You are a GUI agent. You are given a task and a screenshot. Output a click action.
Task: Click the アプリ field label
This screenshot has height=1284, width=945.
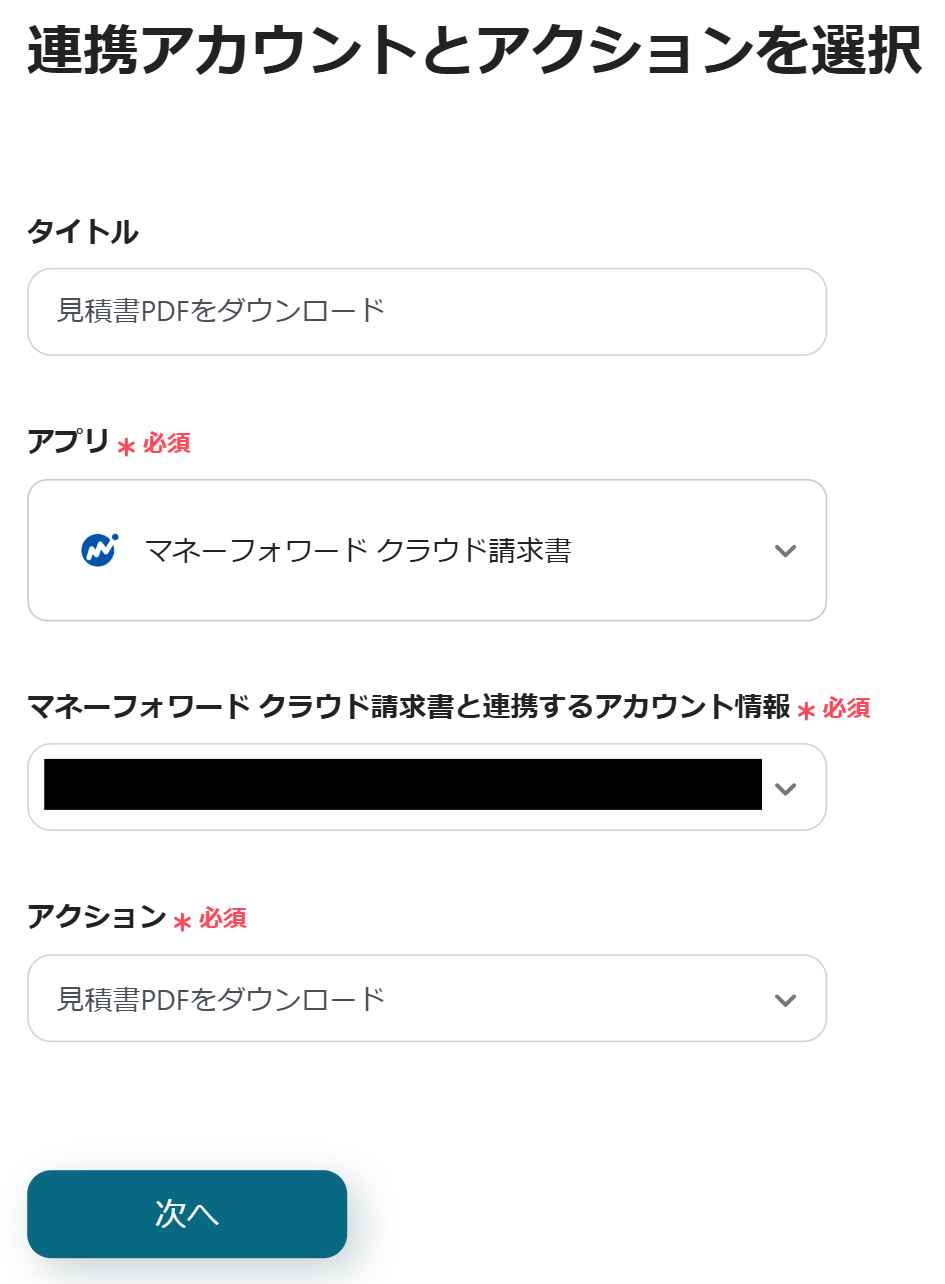point(68,442)
